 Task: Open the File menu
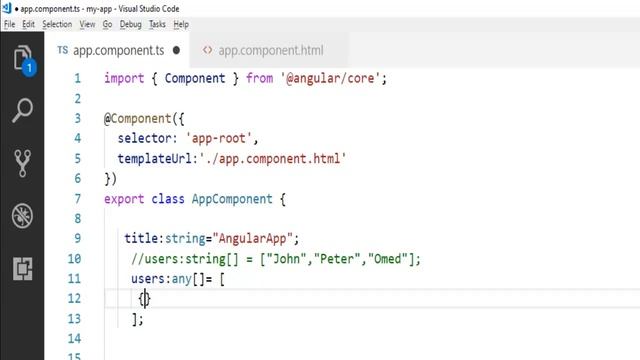9,24
